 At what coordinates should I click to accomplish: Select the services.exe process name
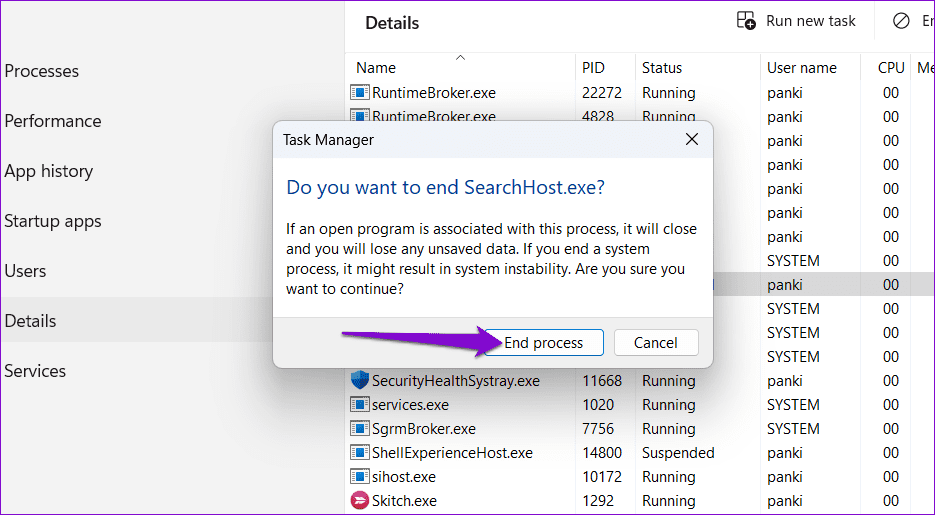410,405
